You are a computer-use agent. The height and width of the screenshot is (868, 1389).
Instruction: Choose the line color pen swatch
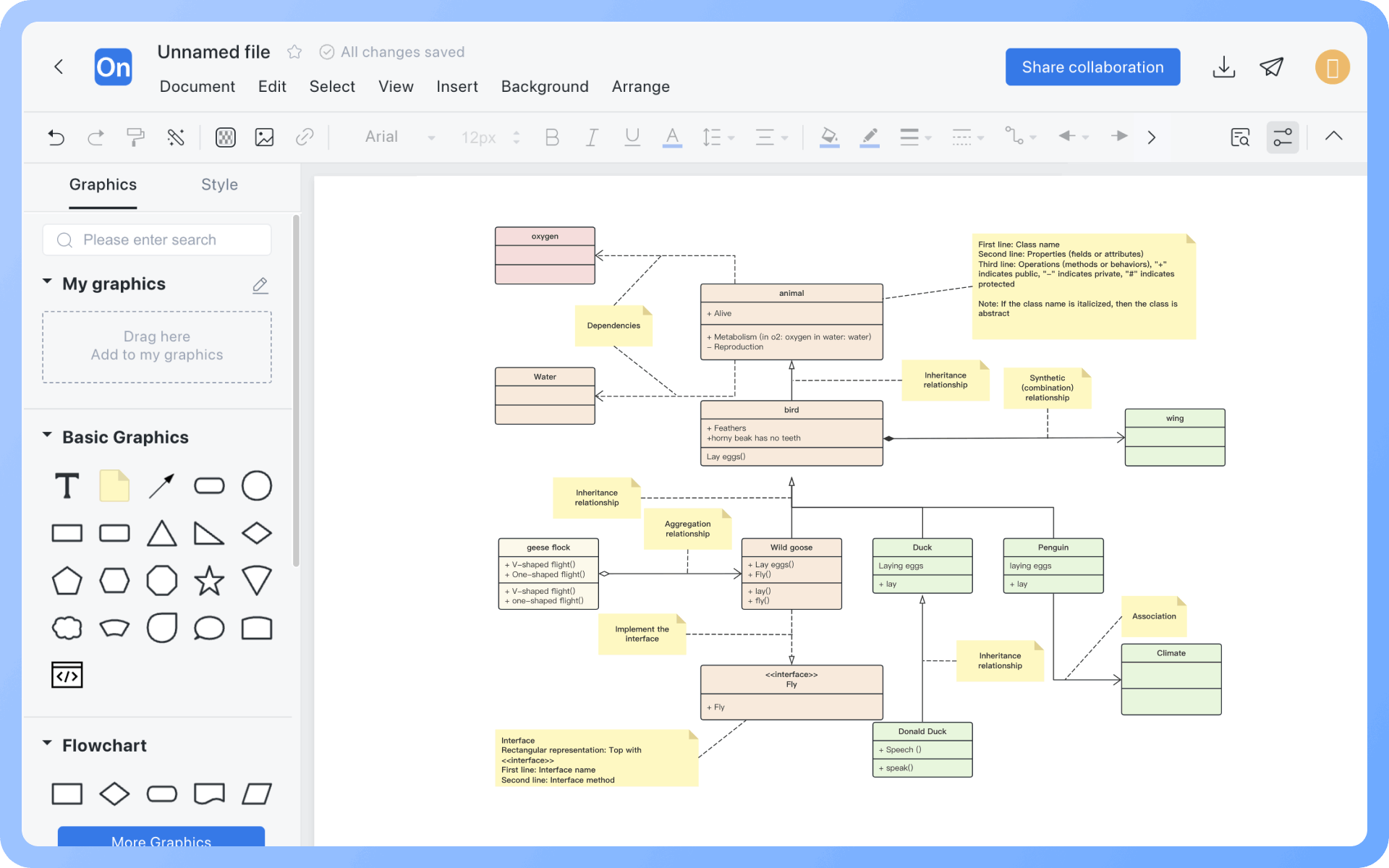coord(870,137)
